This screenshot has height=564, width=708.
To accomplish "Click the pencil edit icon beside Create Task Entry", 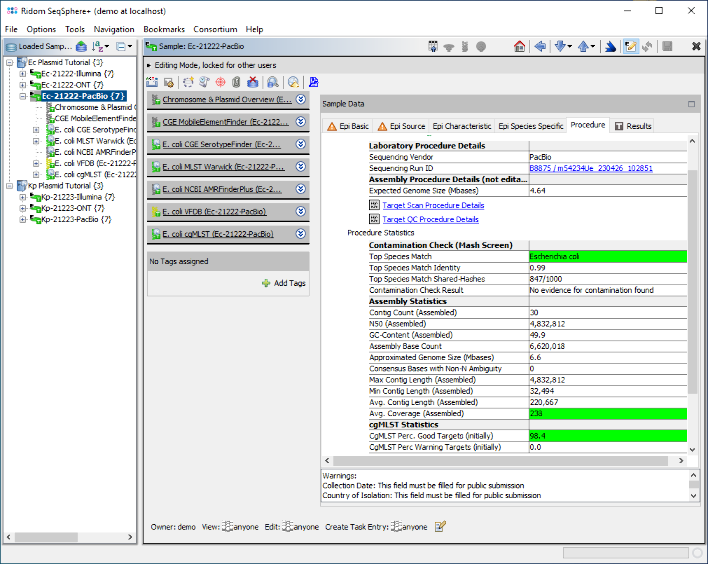I will [x=440, y=526].
